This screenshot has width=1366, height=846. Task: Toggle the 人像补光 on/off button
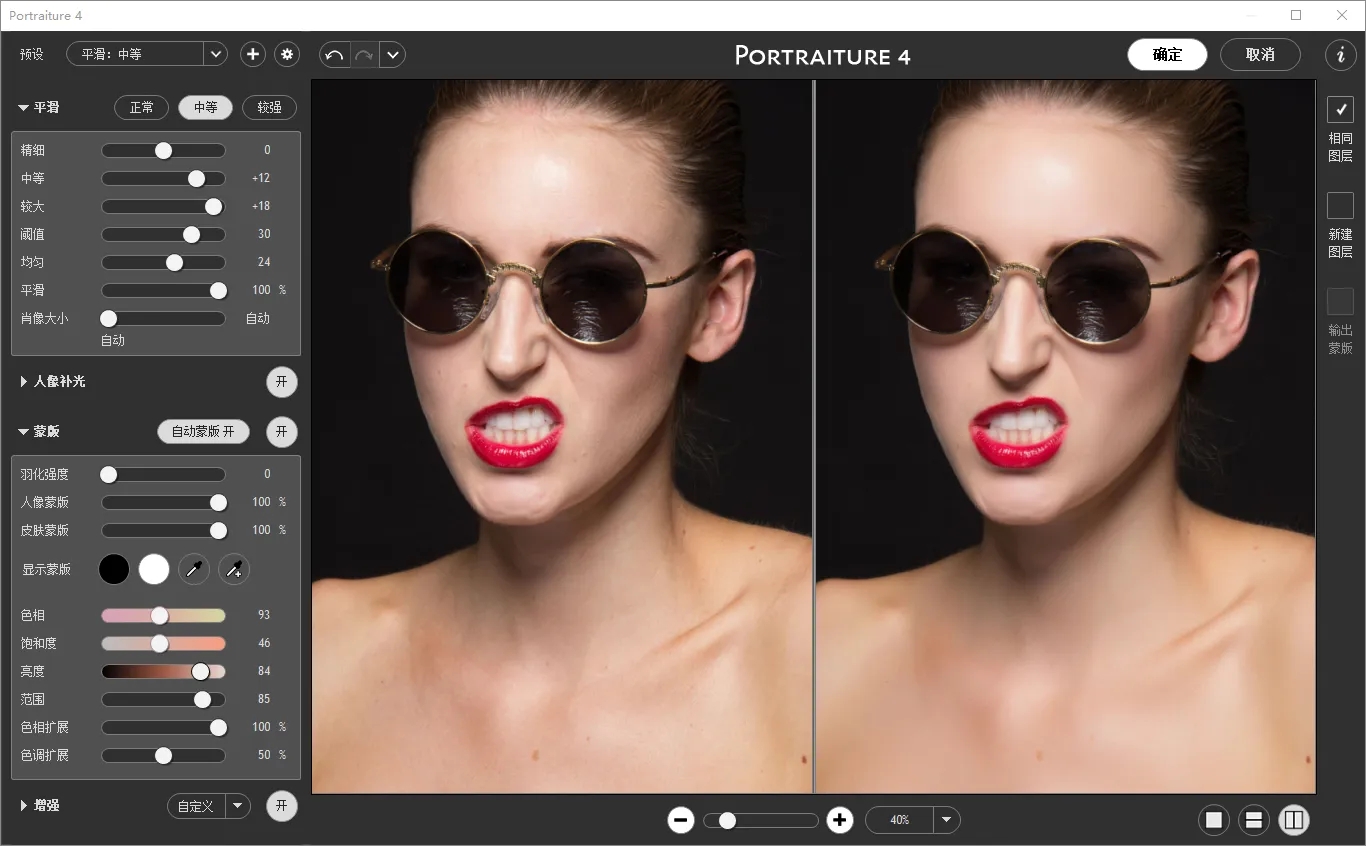tap(282, 382)
